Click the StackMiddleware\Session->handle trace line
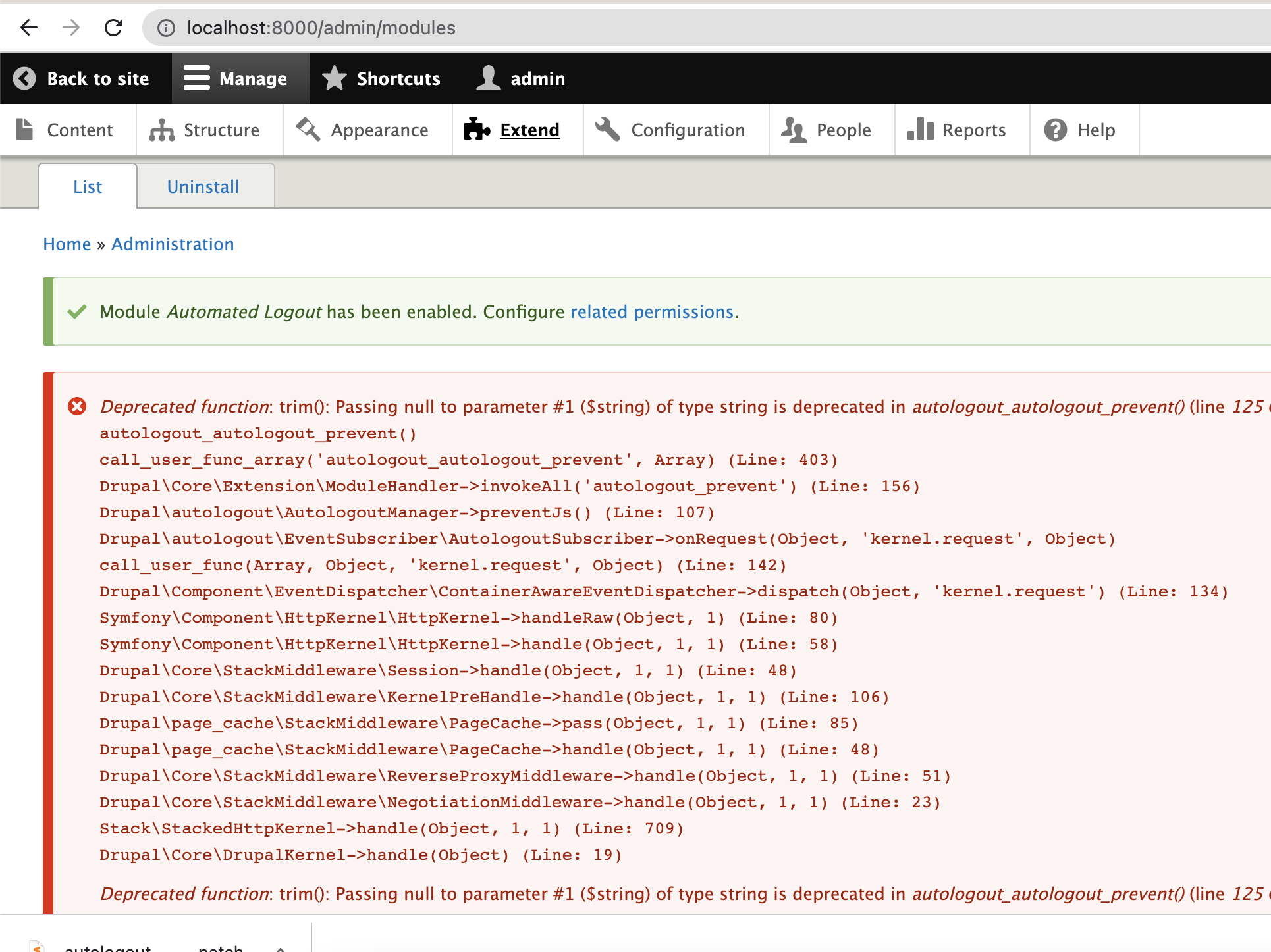Image resolution: width=1271 pixels, height=952 pixels. point(448,670)
